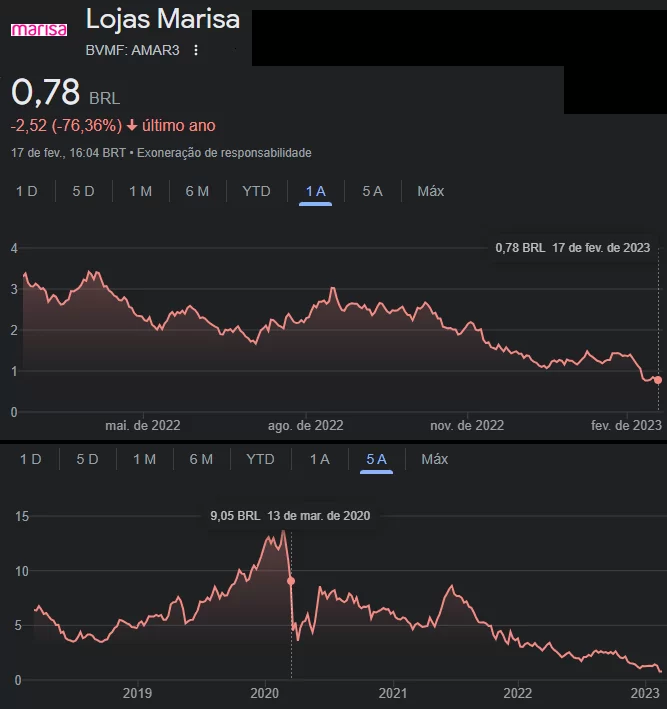Click the 2022 axis label in lower chart
This screenshot has width=667, height=709.
coord(518,693)
